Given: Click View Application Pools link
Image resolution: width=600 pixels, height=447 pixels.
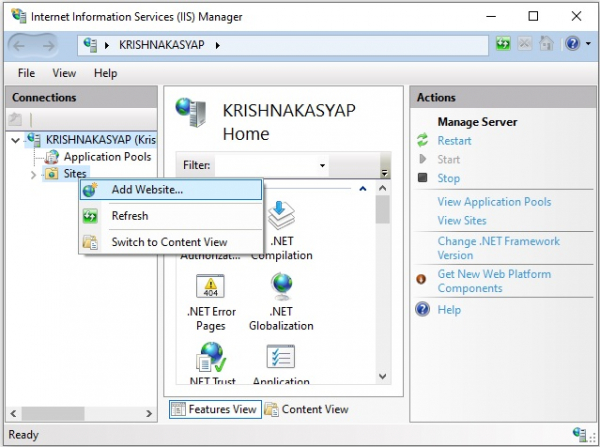Looking at the screenshot, I should 494,202.
